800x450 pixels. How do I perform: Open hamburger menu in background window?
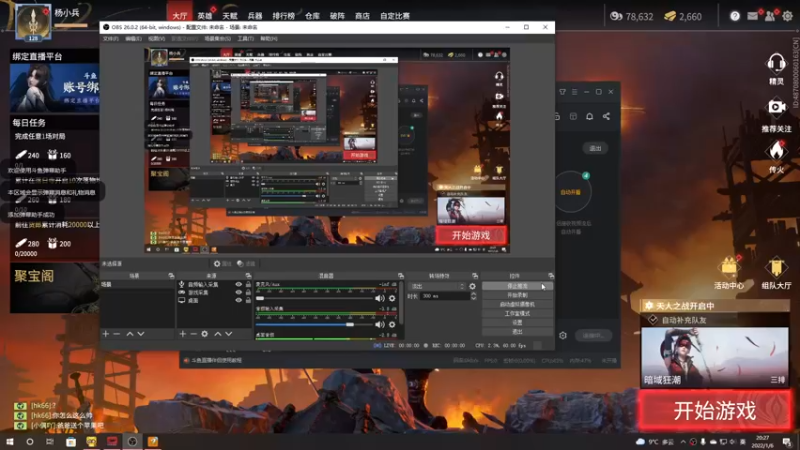574,92
